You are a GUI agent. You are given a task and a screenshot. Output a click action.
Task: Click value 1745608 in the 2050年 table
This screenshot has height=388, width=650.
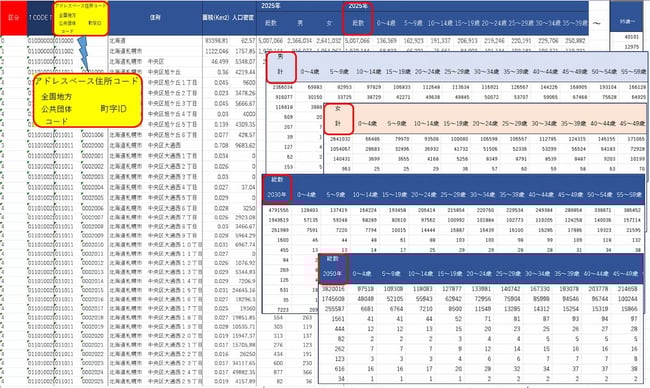tap(333, 299)
